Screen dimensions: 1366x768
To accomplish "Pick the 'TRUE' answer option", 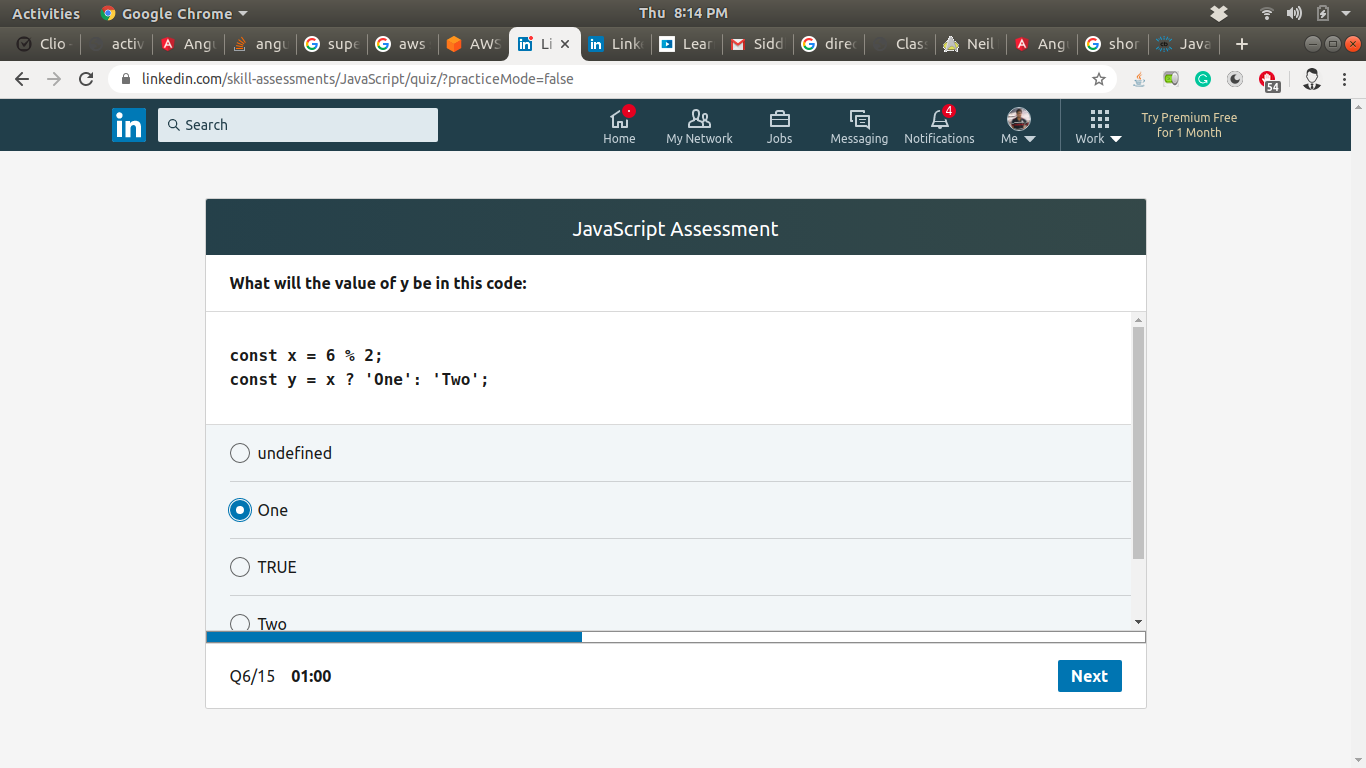I will [240, 567].
